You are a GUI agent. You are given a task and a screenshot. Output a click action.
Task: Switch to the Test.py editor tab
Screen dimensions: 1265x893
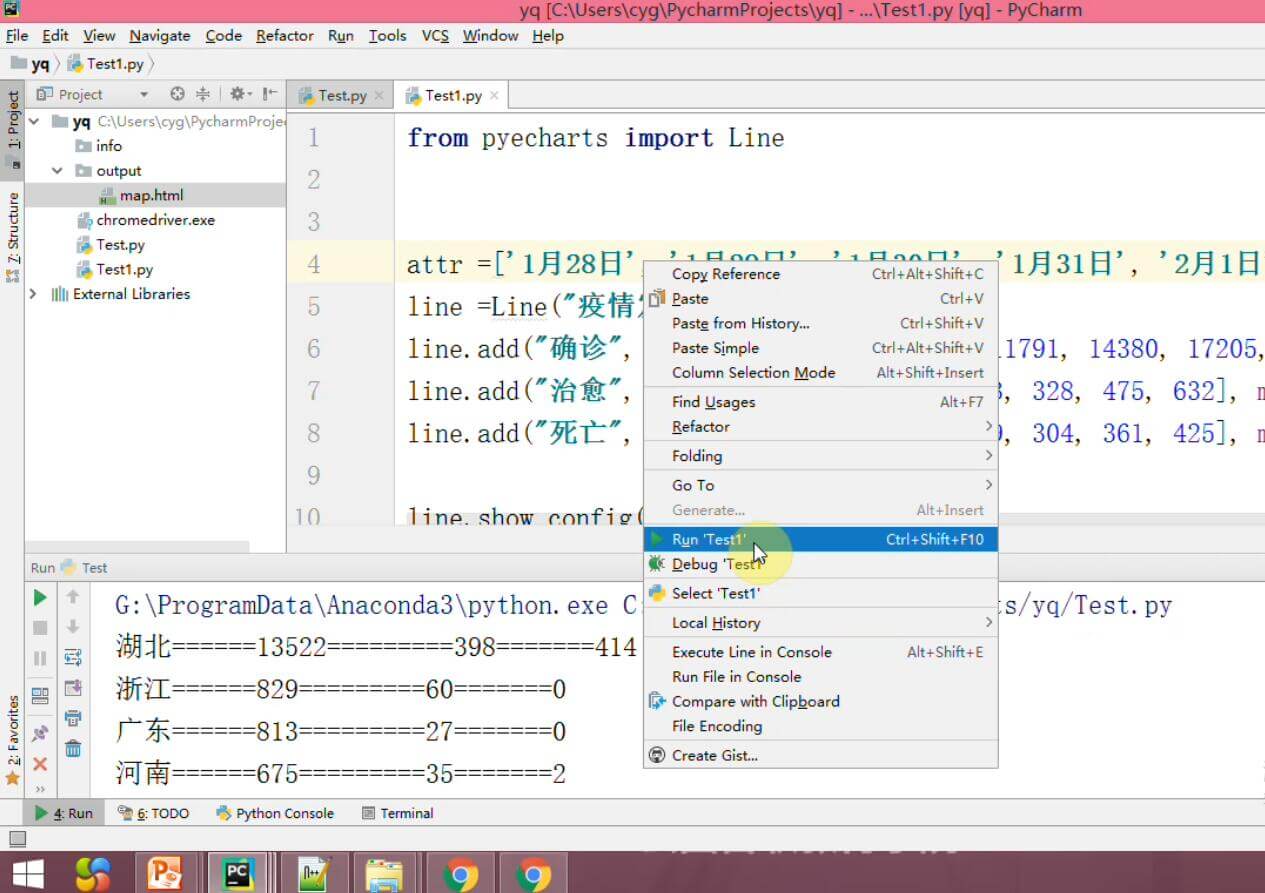click(x=341, y=96)
